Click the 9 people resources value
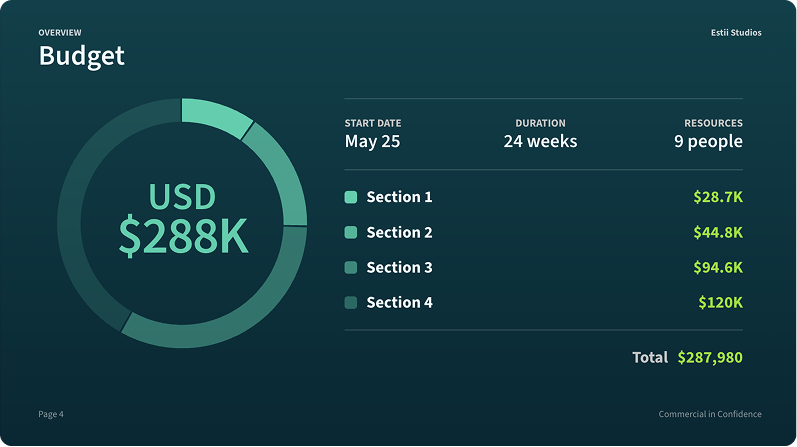Viewport: 797px width, 447px height. click(x=708, y=141)
